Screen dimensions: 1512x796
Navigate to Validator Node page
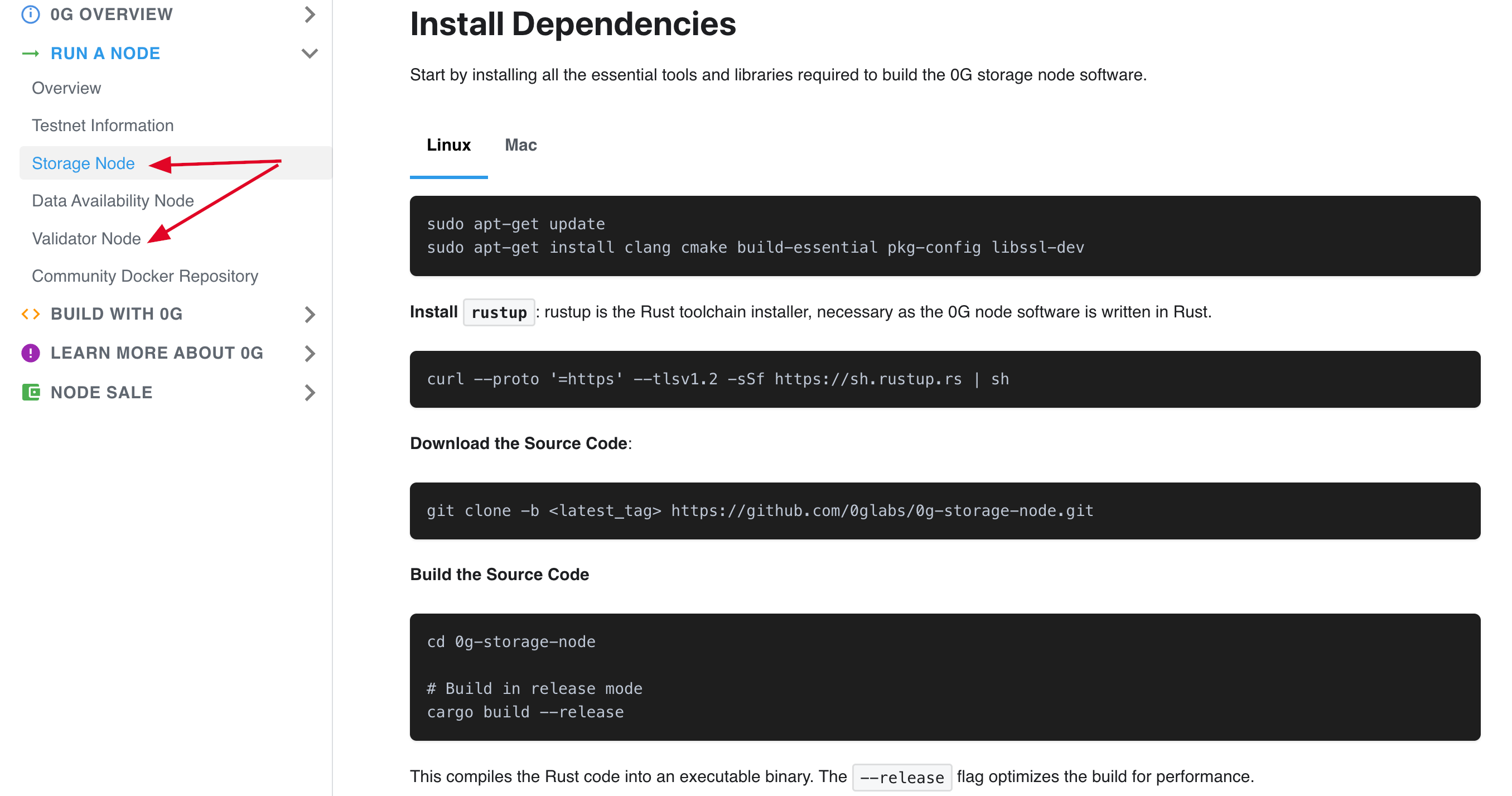pyautogui.click(x=86, y=238)
